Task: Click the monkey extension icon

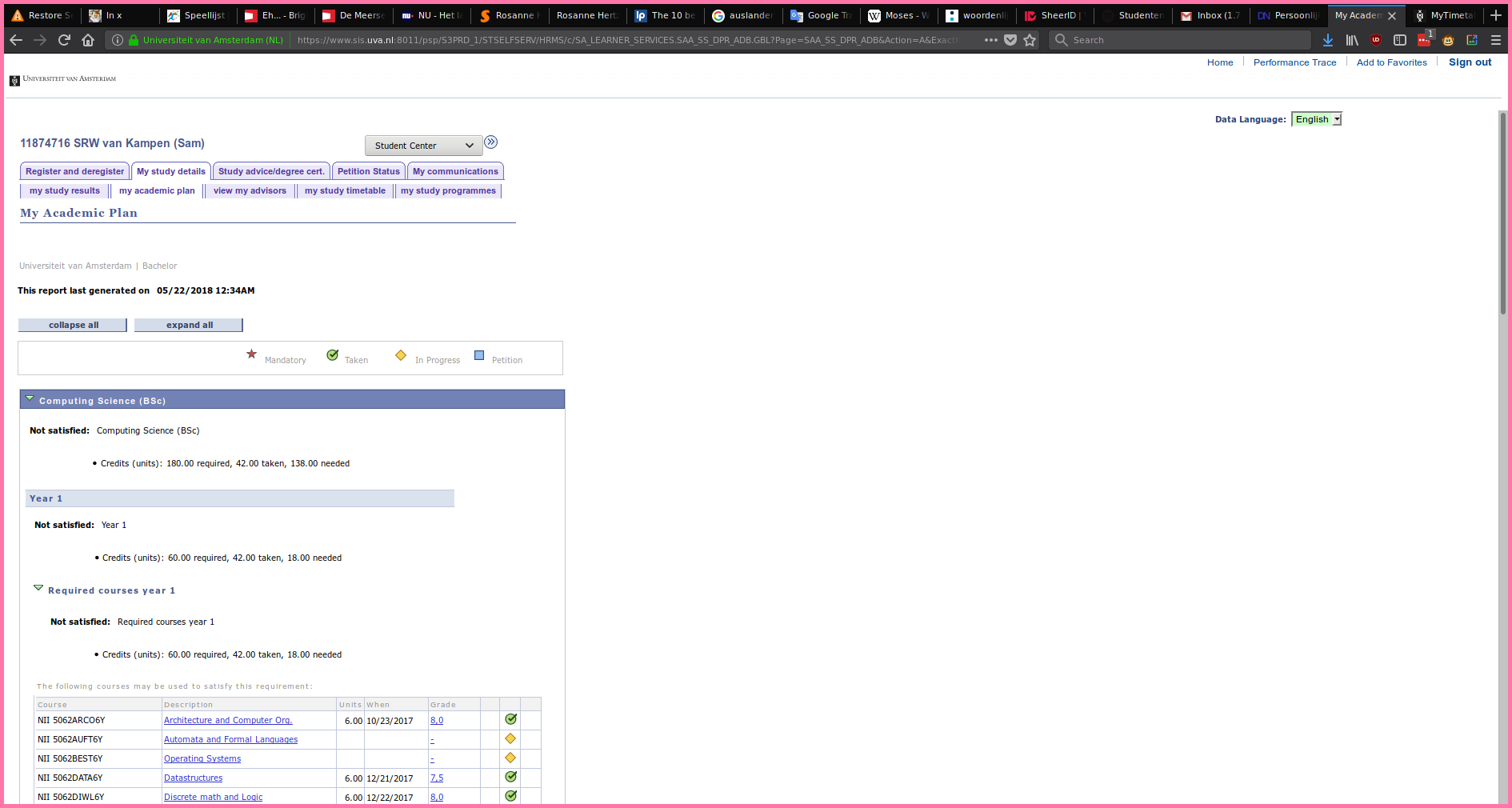Action: pos(1448,40)
